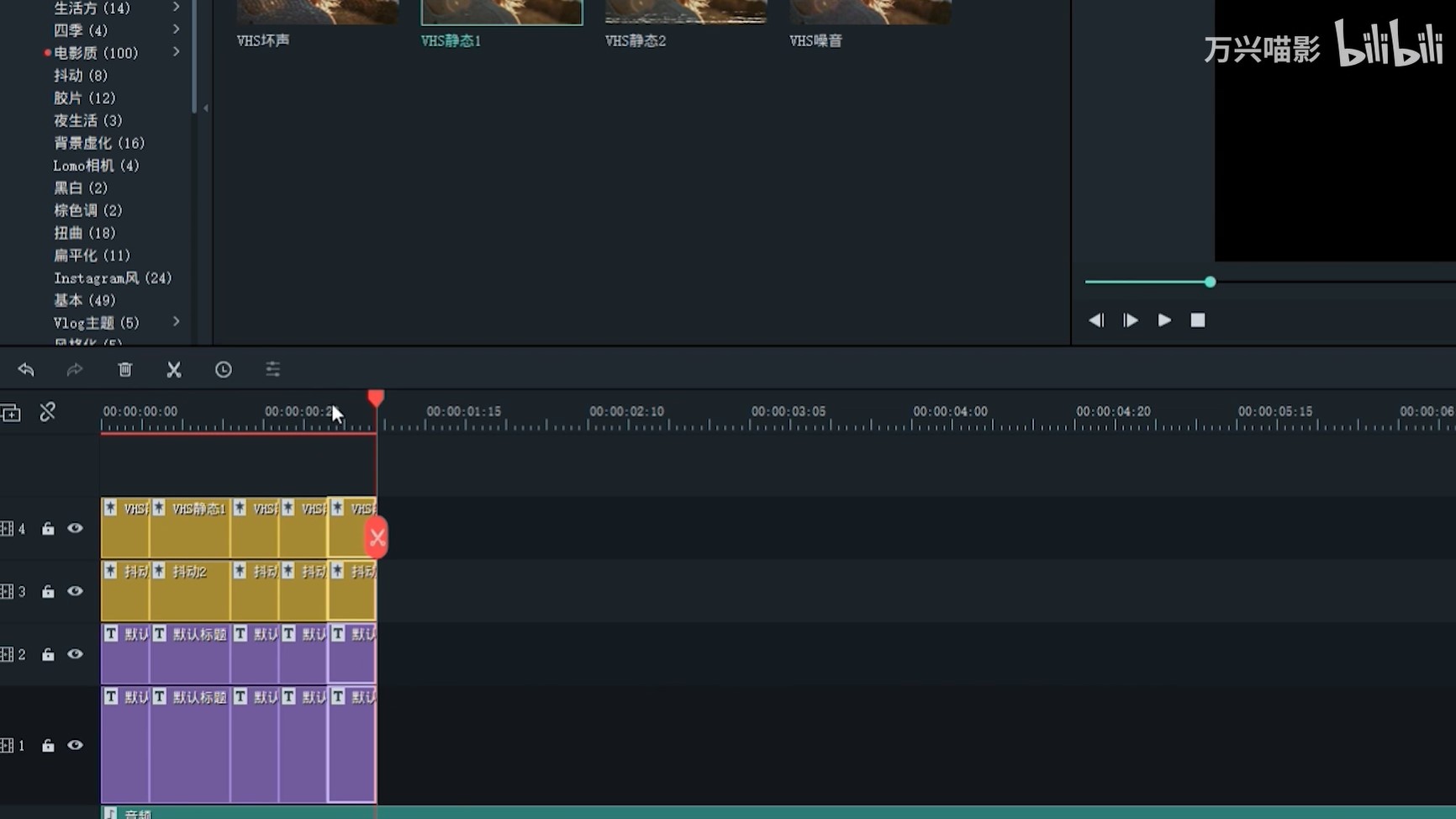Open the clip adjust settings sliders icon
Screen dimensions: 1456x819
click(x=272, y=370)
